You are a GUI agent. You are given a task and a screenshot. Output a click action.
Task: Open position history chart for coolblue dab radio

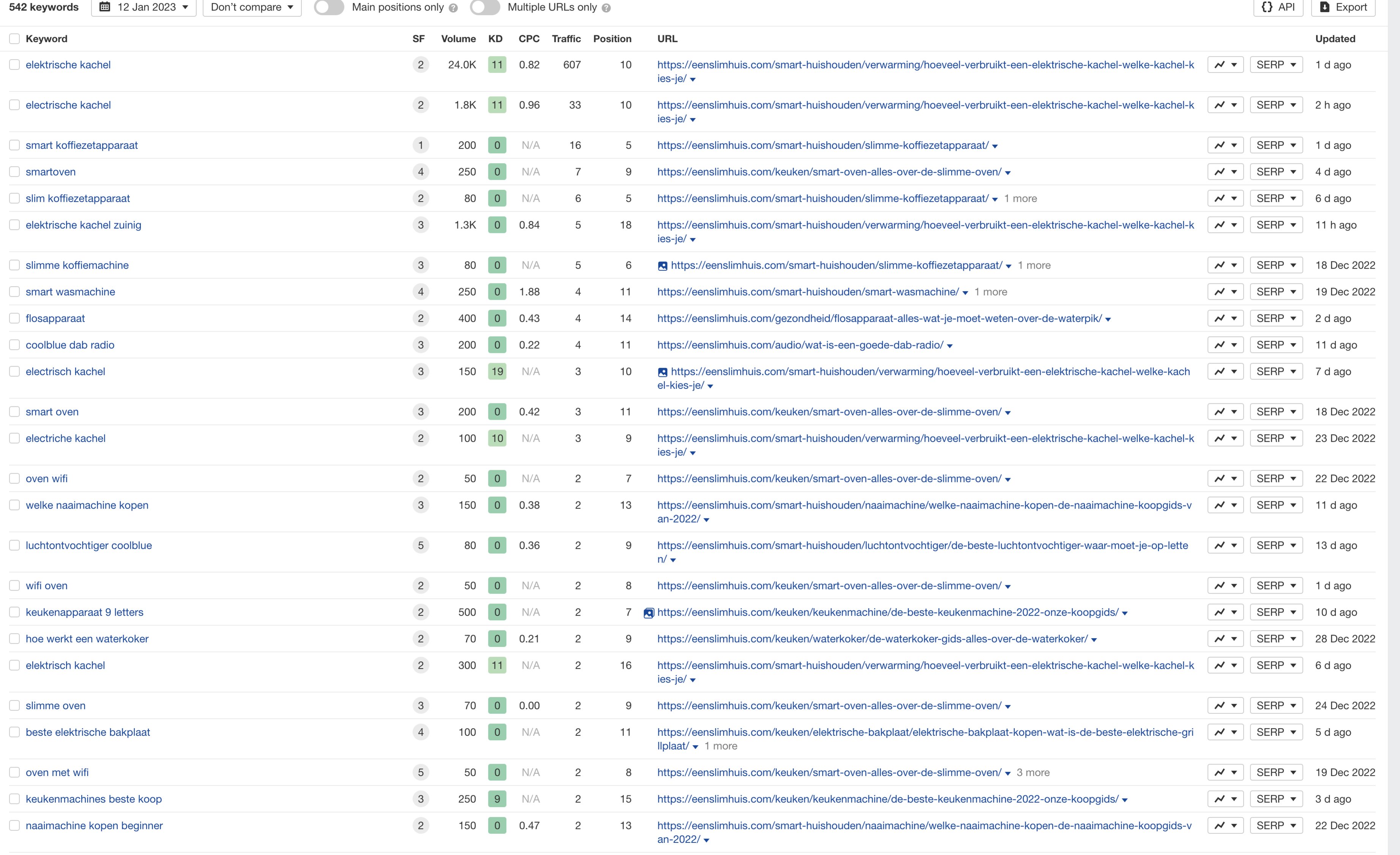click(1226, 345)
